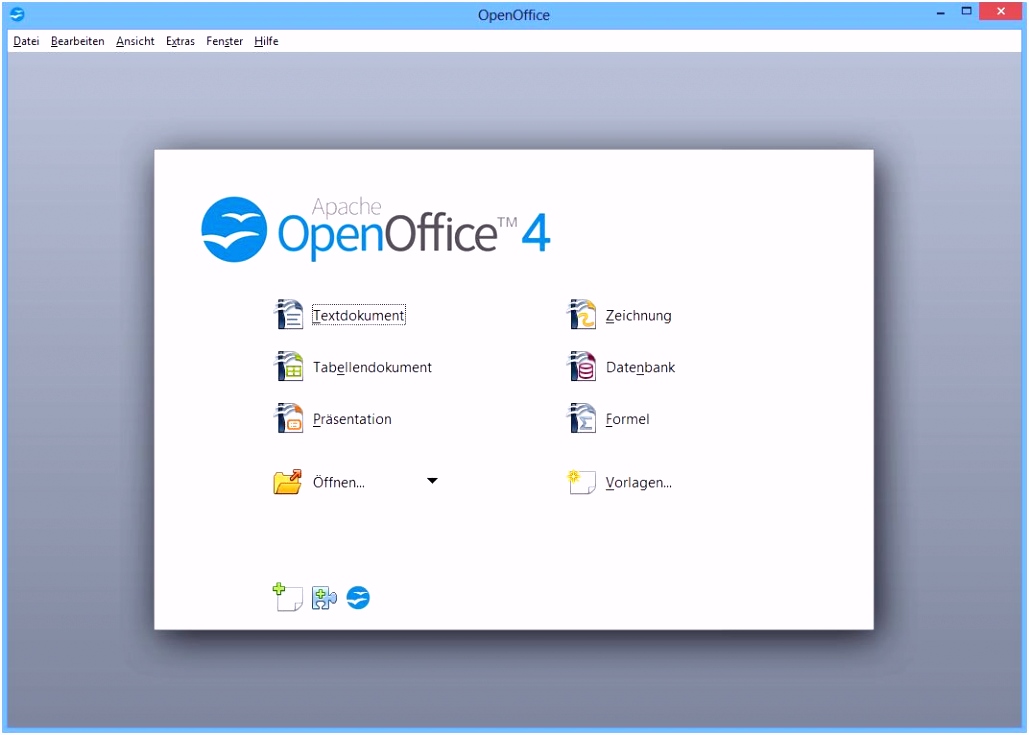
Task: Click the Formel Math icon
Action: (581, 418)
